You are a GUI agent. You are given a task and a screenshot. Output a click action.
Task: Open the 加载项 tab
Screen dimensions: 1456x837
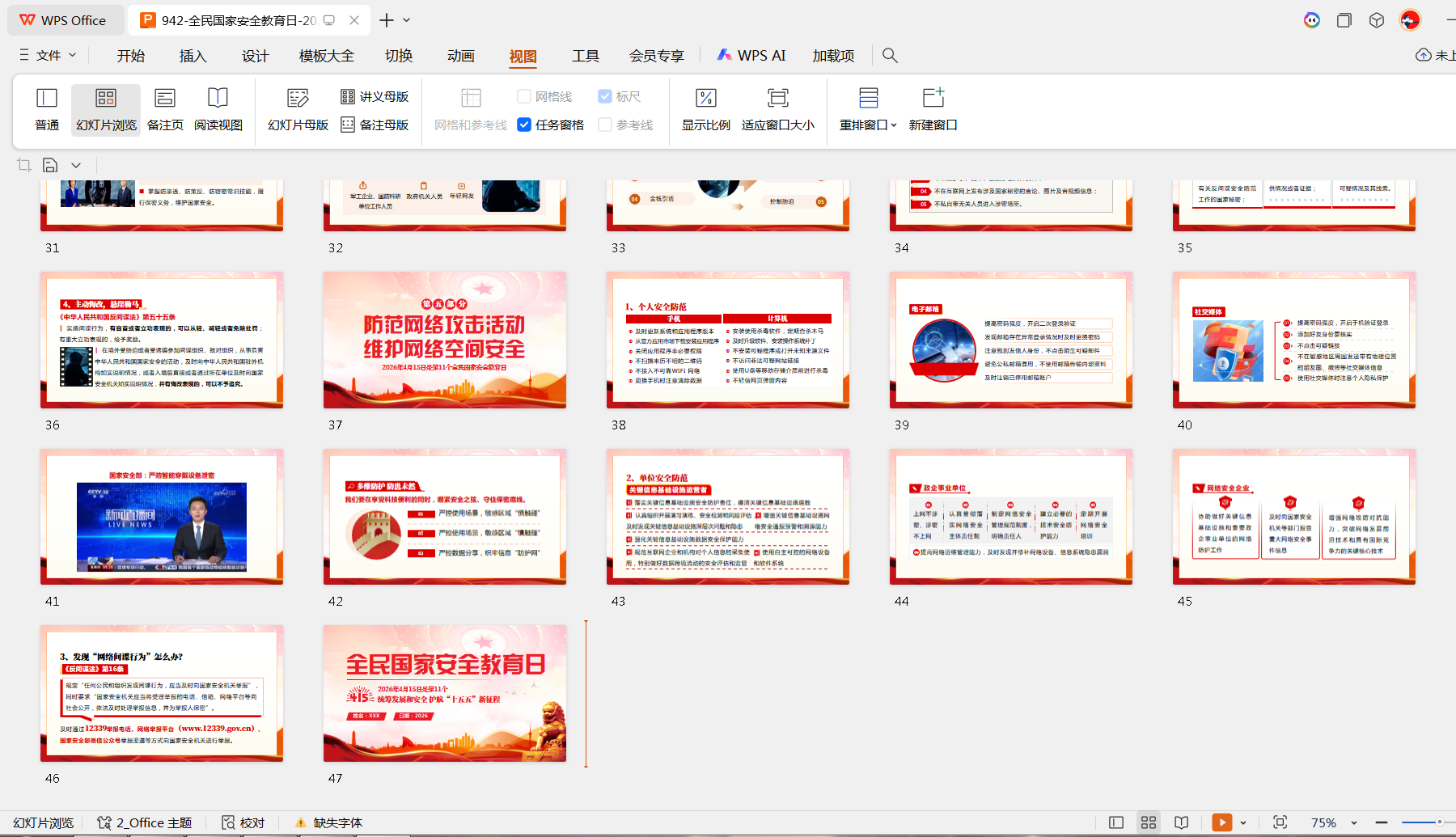coord(834,55)
